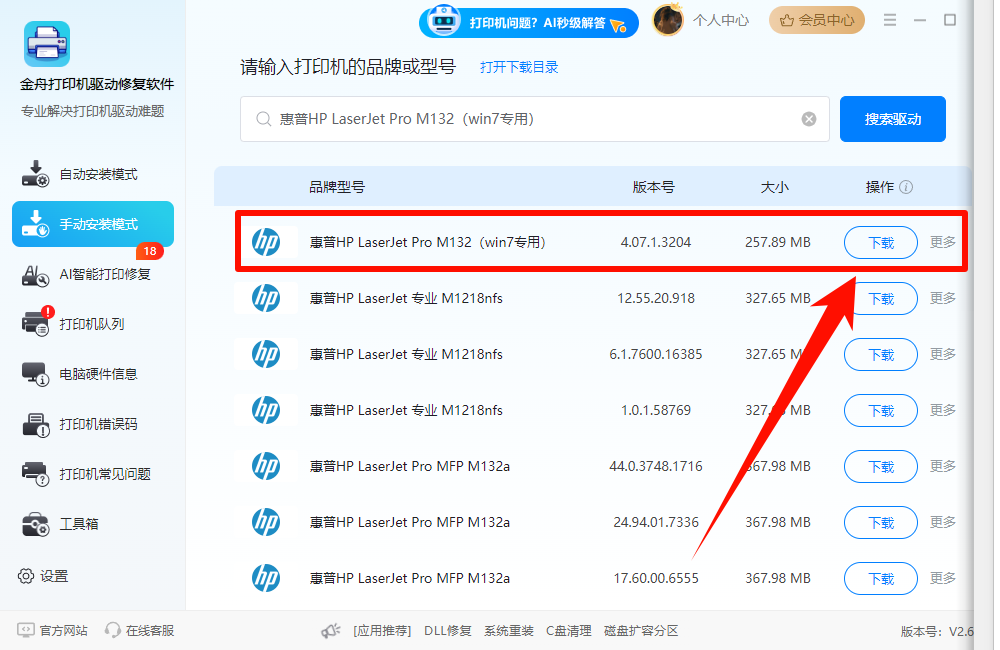The height and width of the screenshot is (650, 1000).
Task: Download MFP M132a driver version 24.94.01.7336
Action: 881,523
